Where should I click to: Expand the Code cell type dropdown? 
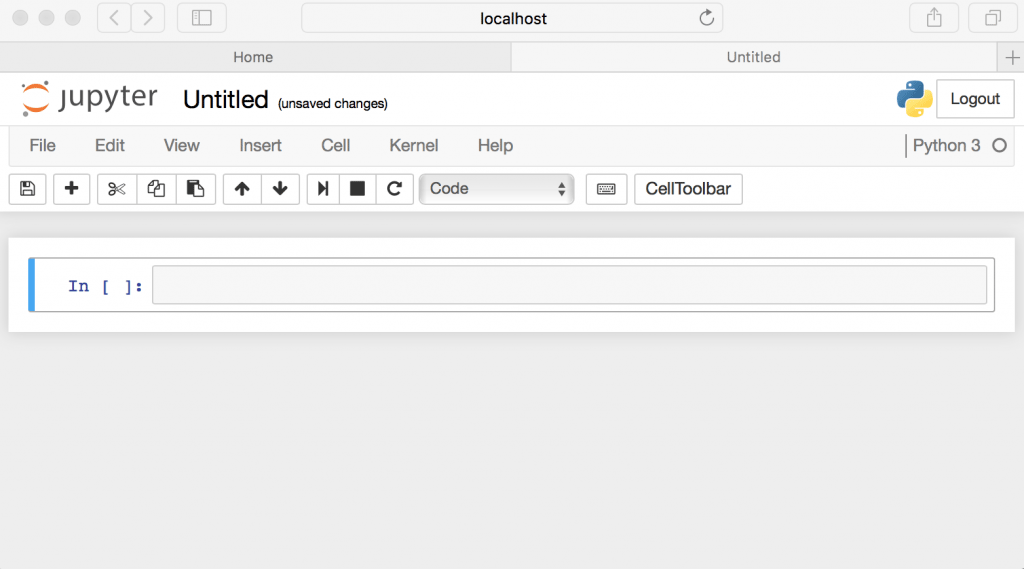(x=496, y=189)
